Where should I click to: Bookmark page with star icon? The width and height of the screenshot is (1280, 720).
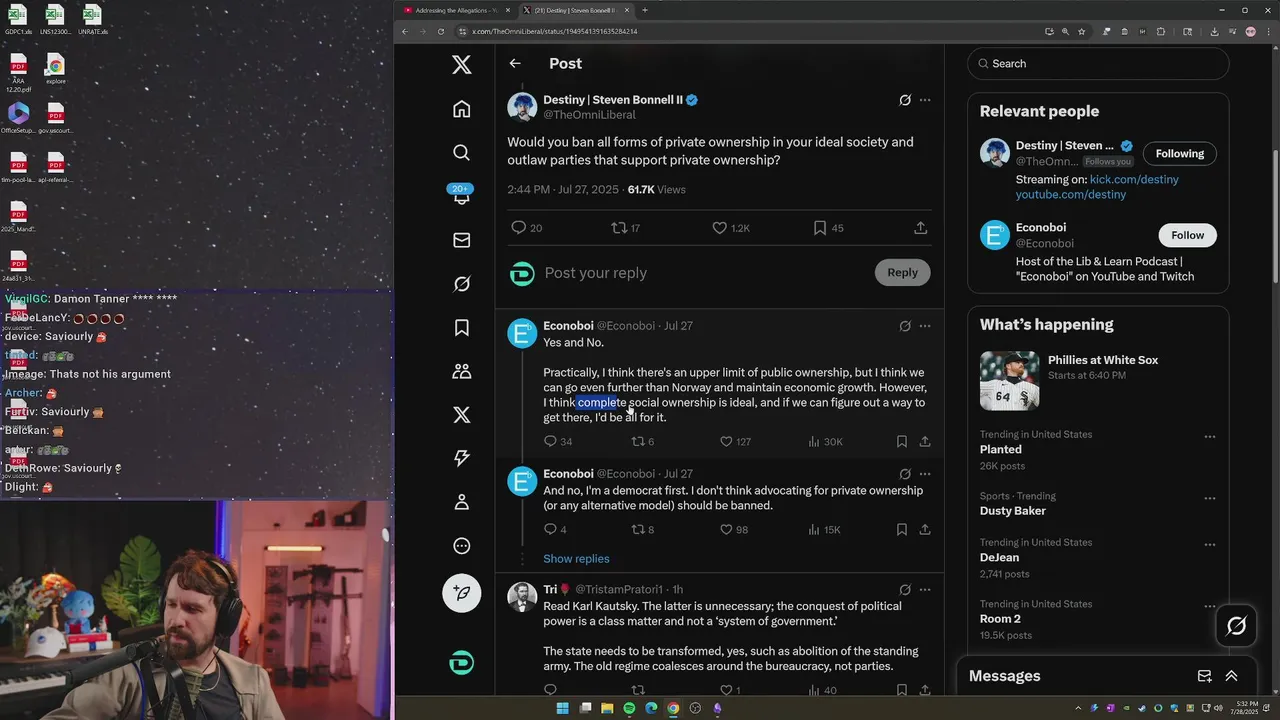[x=1081, y=31]
